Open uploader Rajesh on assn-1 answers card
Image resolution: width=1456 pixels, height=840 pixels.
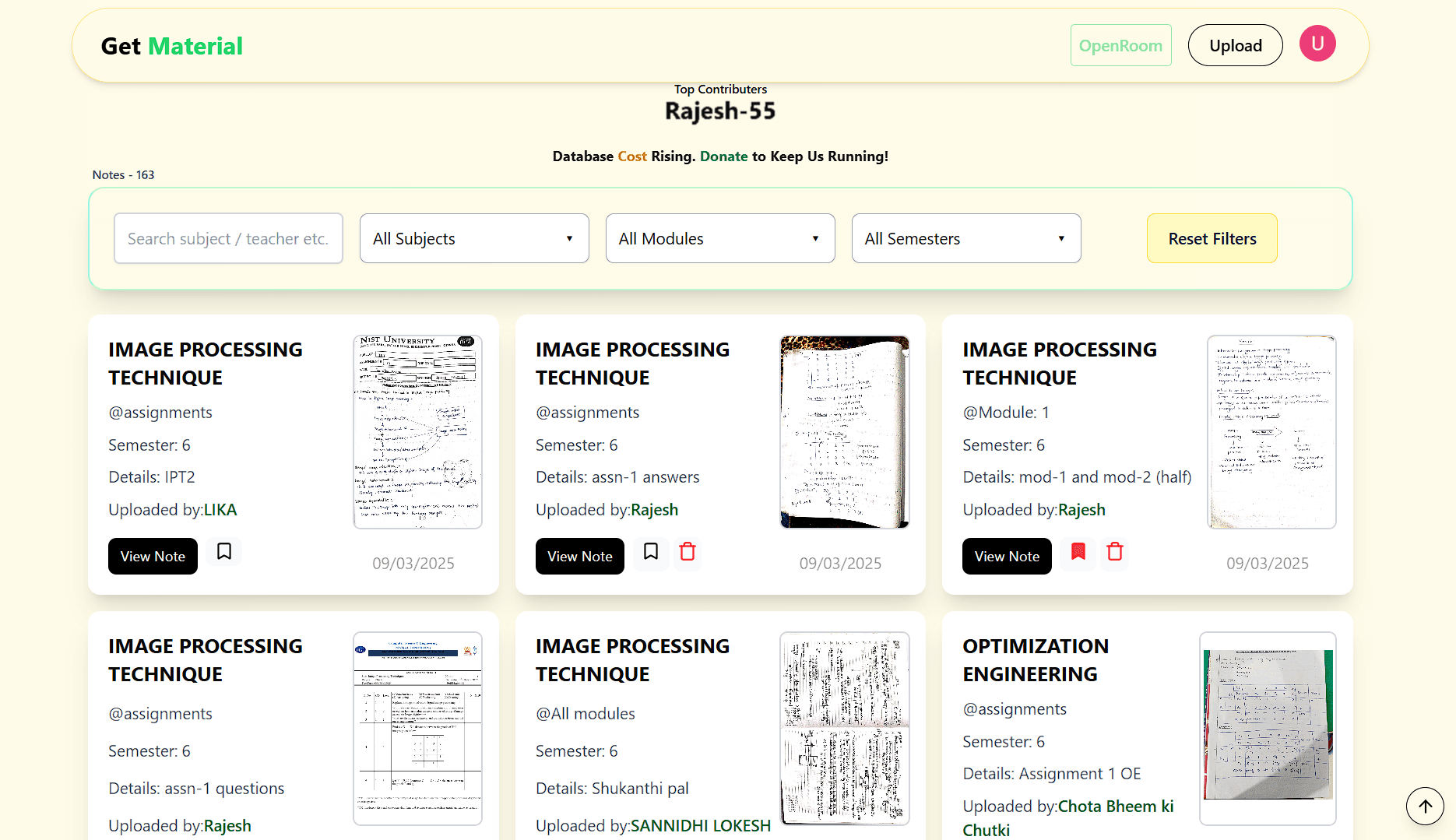(654, 510)
